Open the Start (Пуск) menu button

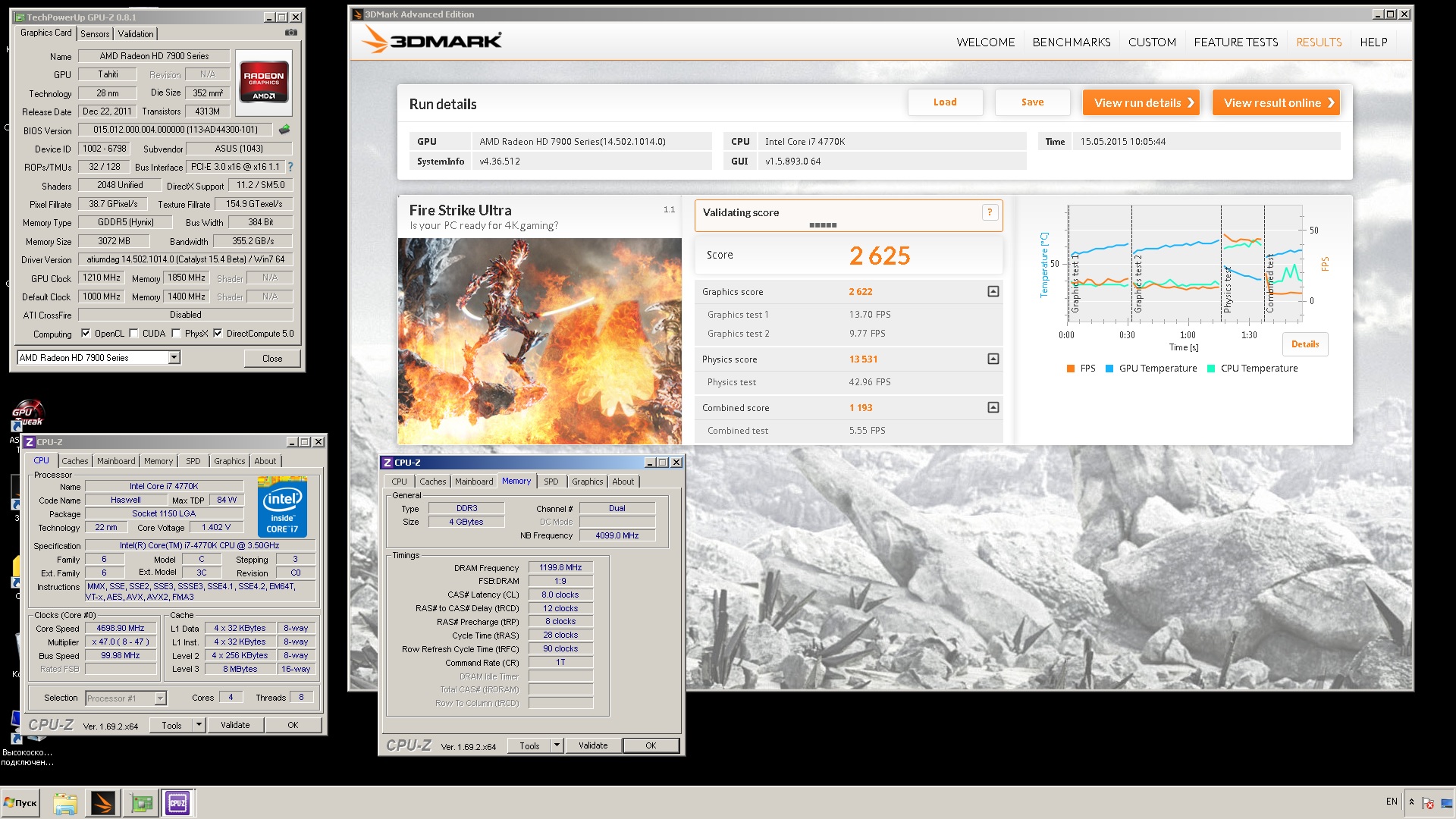coord(20,803)
